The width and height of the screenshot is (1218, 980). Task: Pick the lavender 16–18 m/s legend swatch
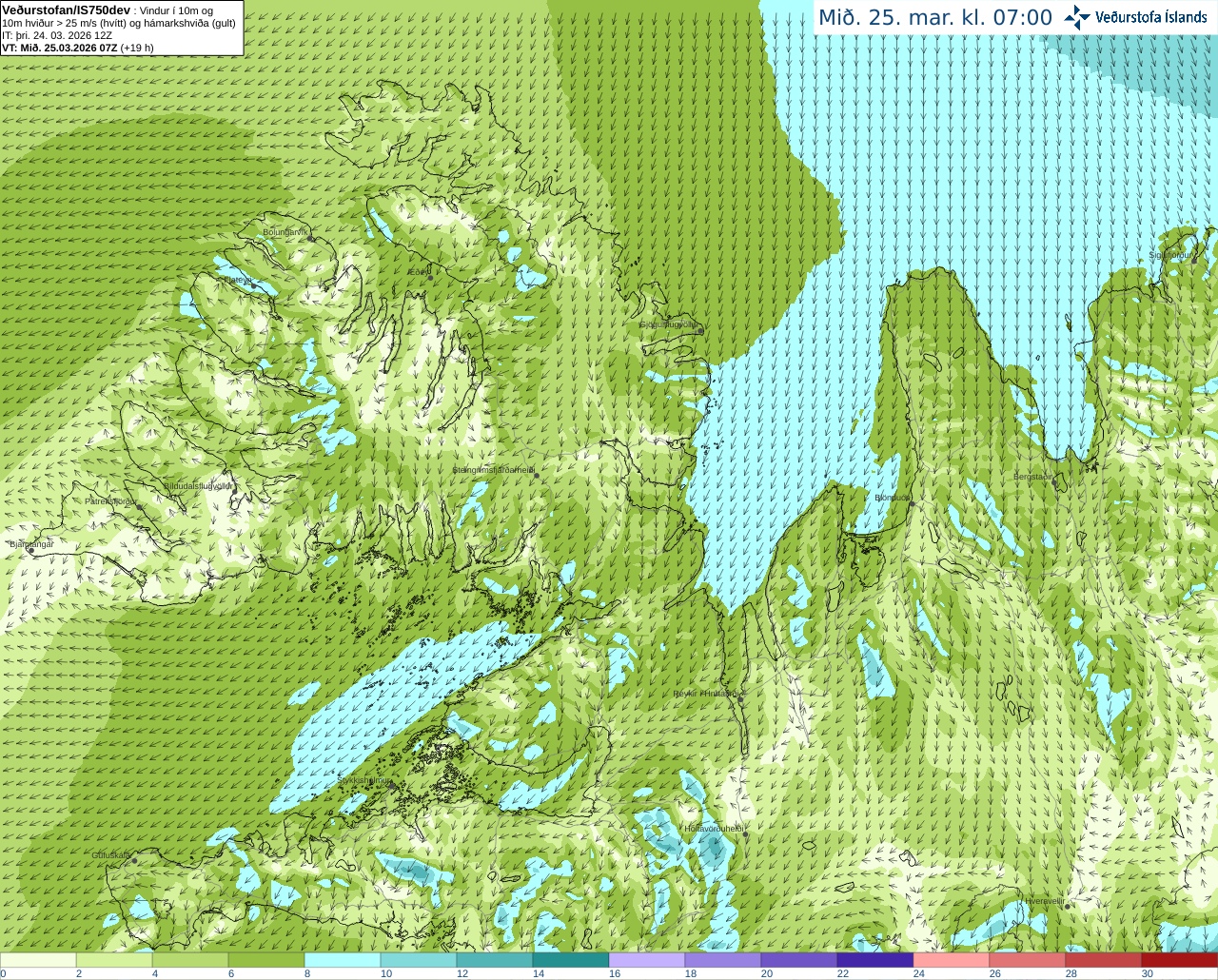[x=647, y=960]
